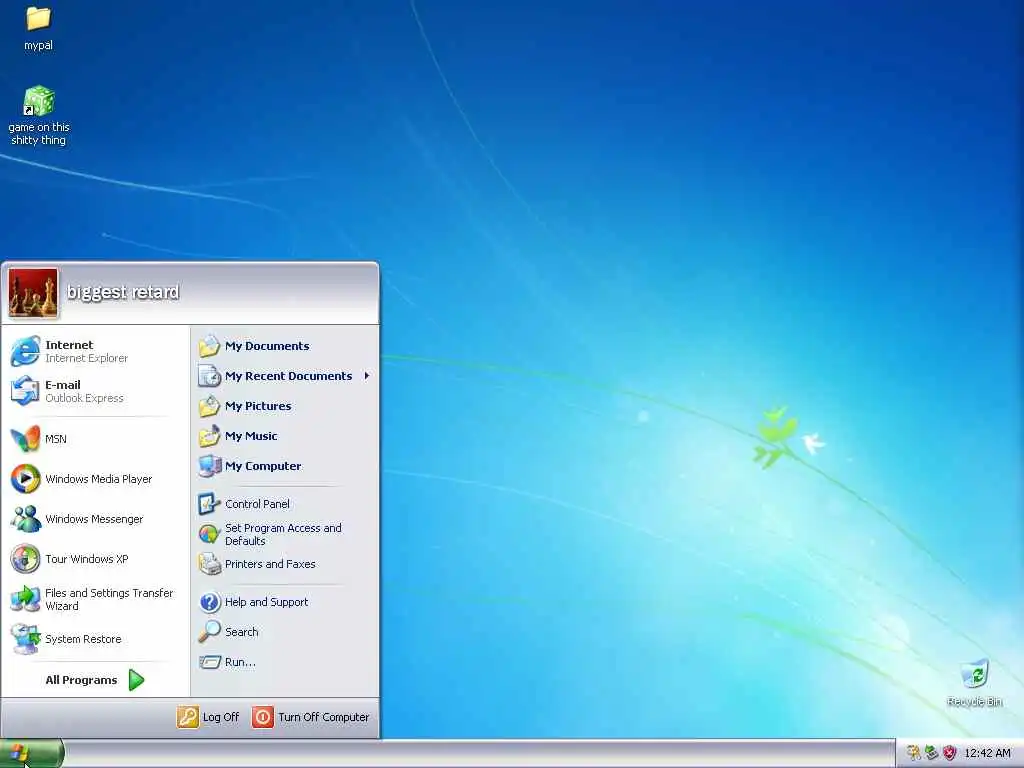
Task: Click the Start button on taskbar
Action: pyautogui.click(x=31, y=753)
